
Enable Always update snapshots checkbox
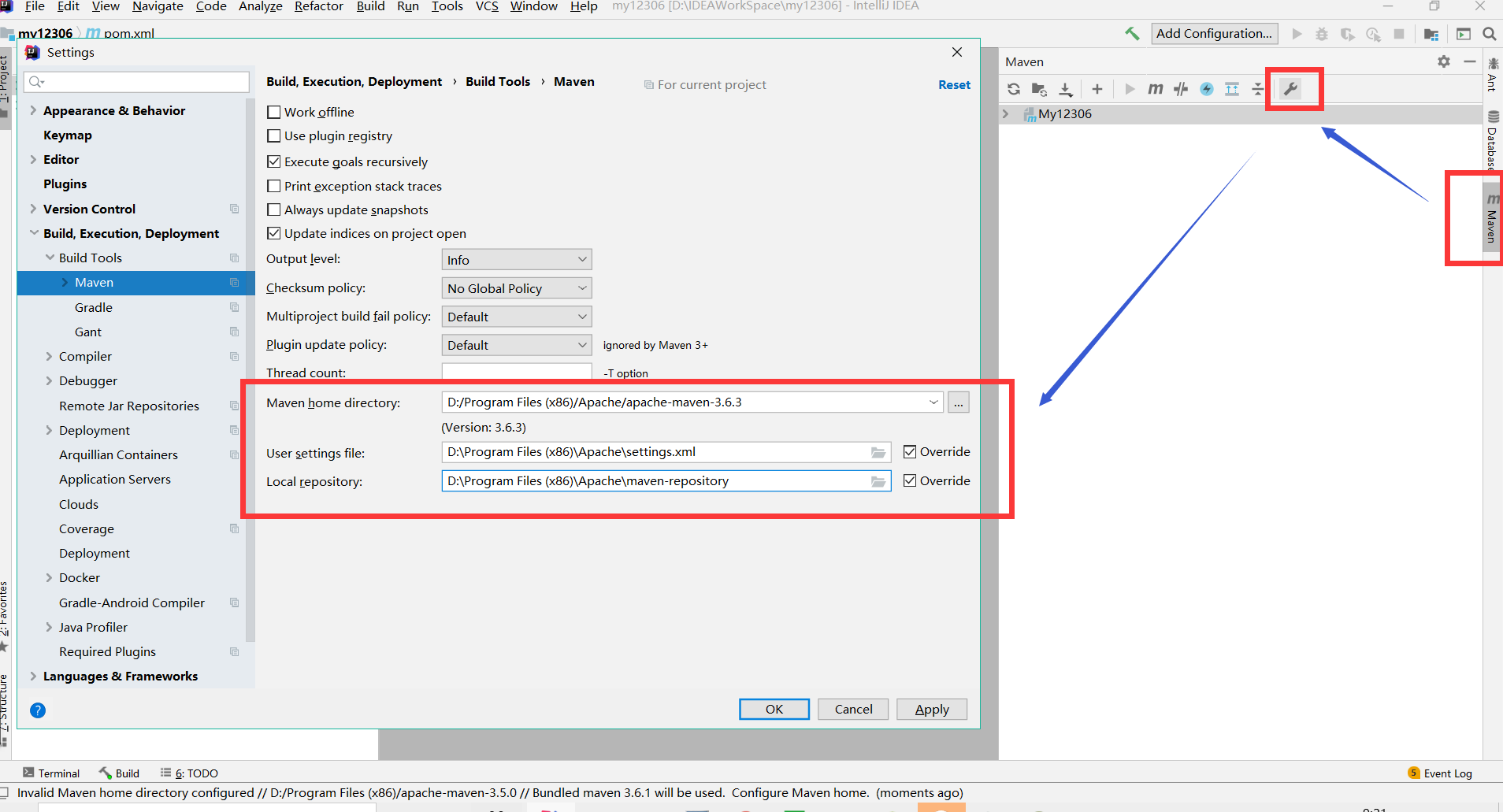[x=274, y=209]
